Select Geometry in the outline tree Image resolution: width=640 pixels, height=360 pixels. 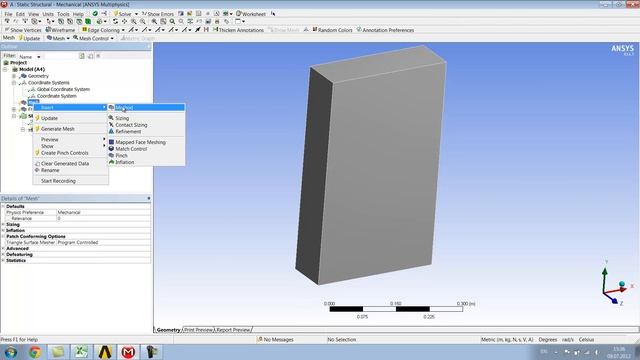38,76
